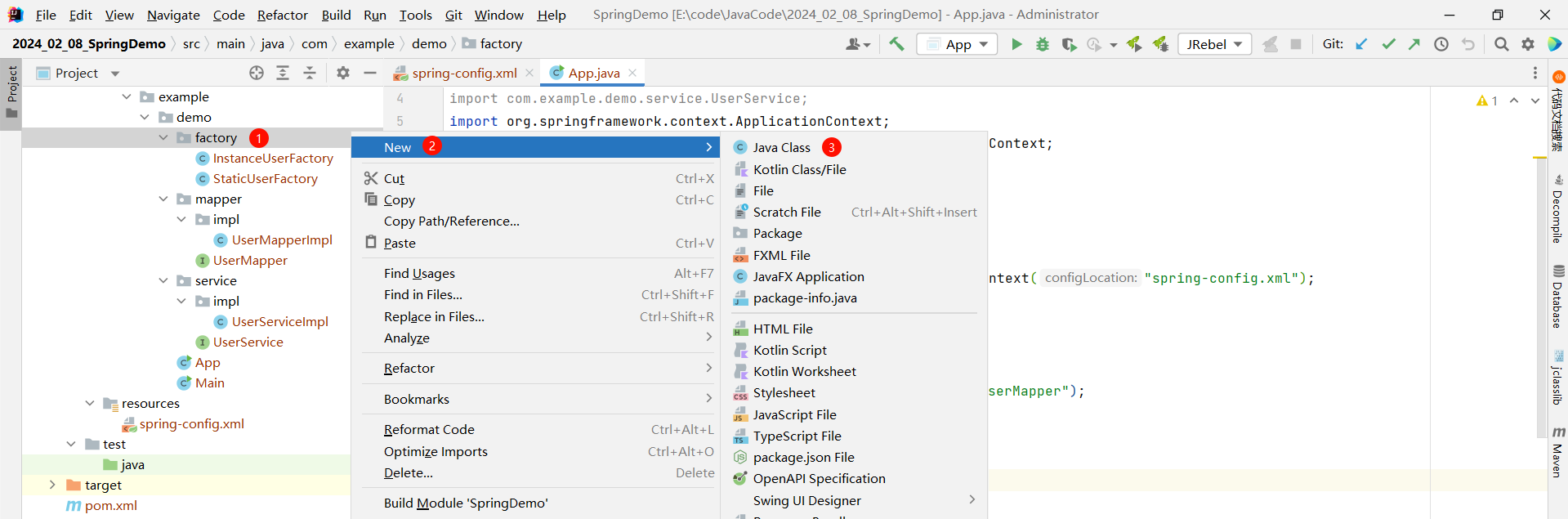The width and height of the screenshot is (1568, 519).
Task: Click the user account icon
Action: coord(858,44)
